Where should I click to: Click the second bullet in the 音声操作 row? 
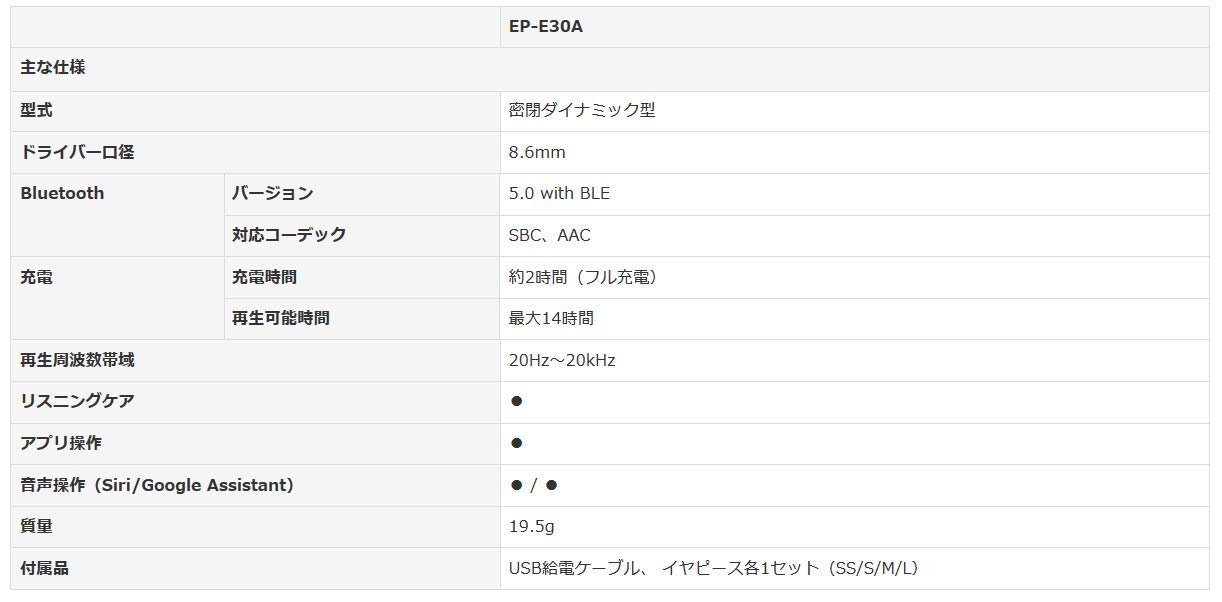pos(551,485)
